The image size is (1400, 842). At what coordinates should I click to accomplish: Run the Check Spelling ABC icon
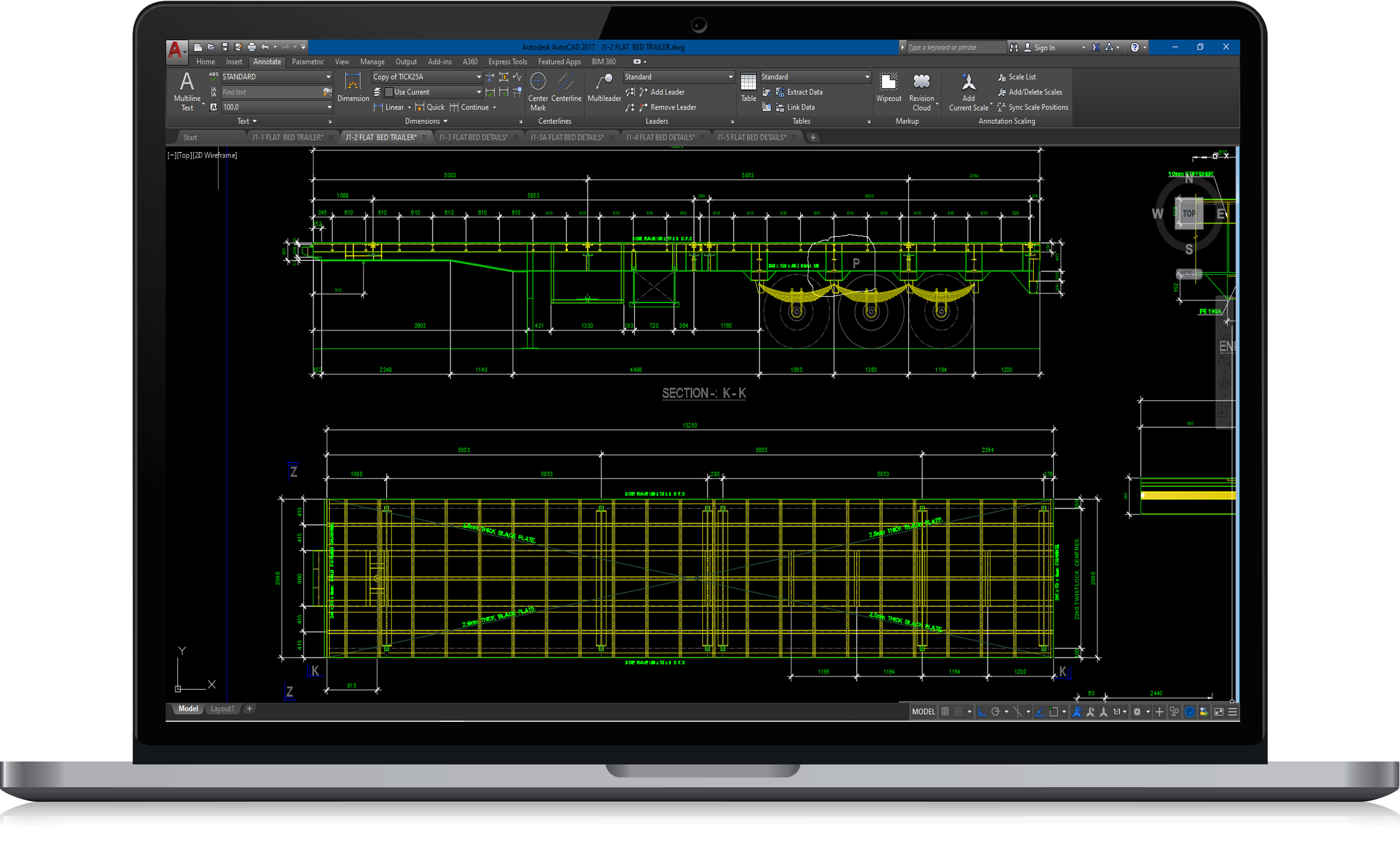pos(213,76)
